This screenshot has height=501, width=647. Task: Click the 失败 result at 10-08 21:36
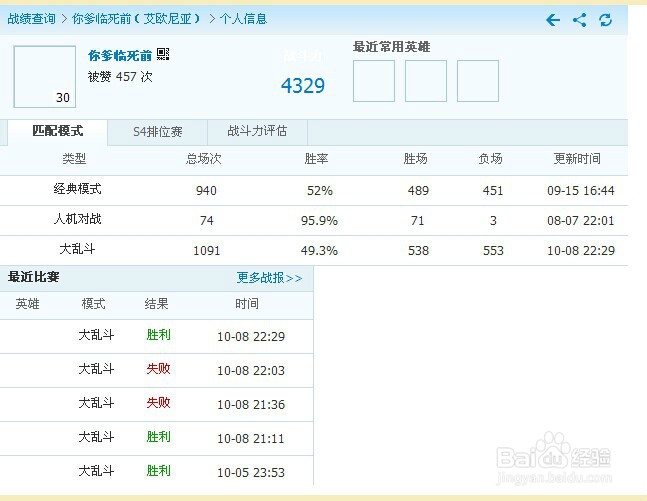(158, 403)
